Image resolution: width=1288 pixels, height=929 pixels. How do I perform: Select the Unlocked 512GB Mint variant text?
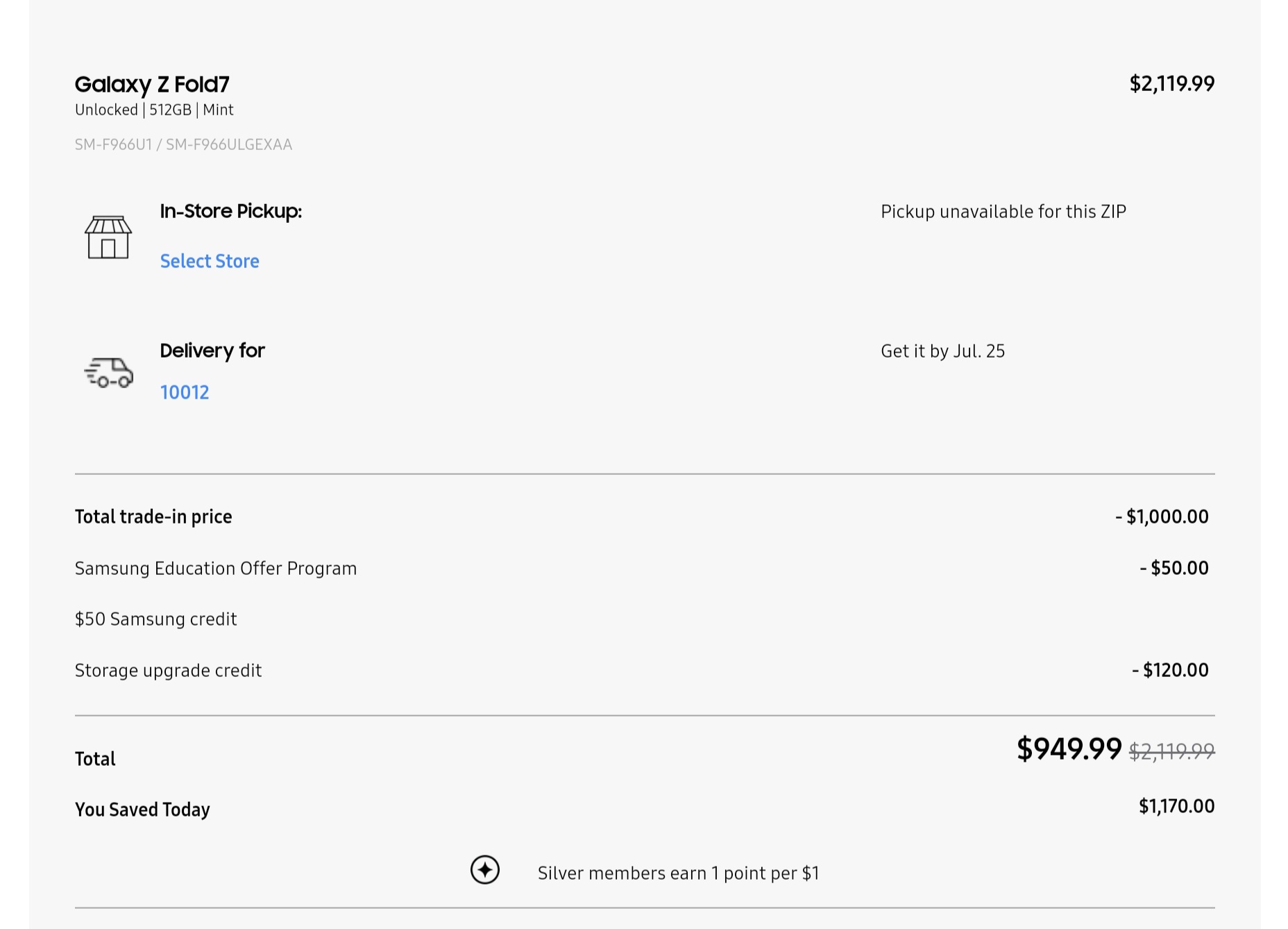tap(154, 110)
